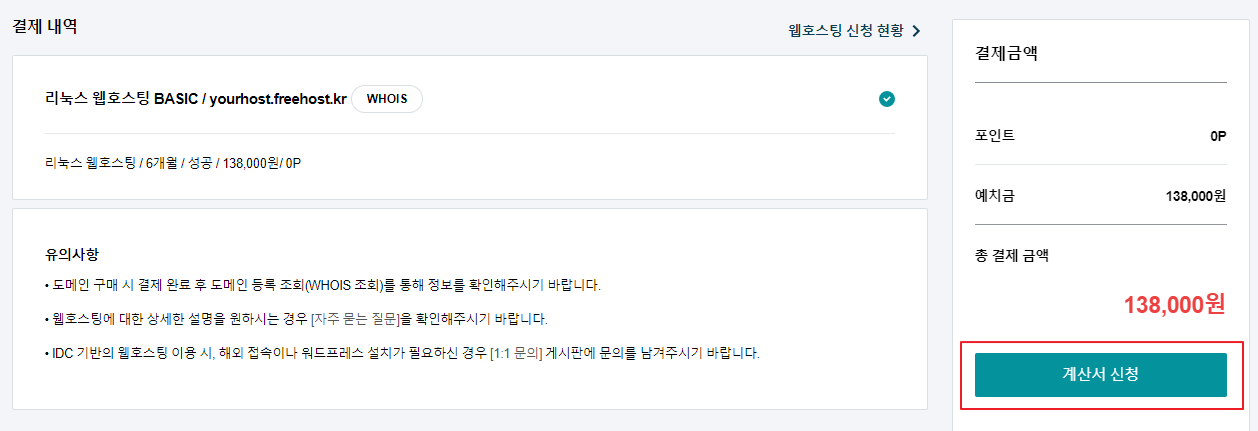Viewport: 1258px width, 431px height.
Task: Click the WHOIS button
Action: click(387, 99)
